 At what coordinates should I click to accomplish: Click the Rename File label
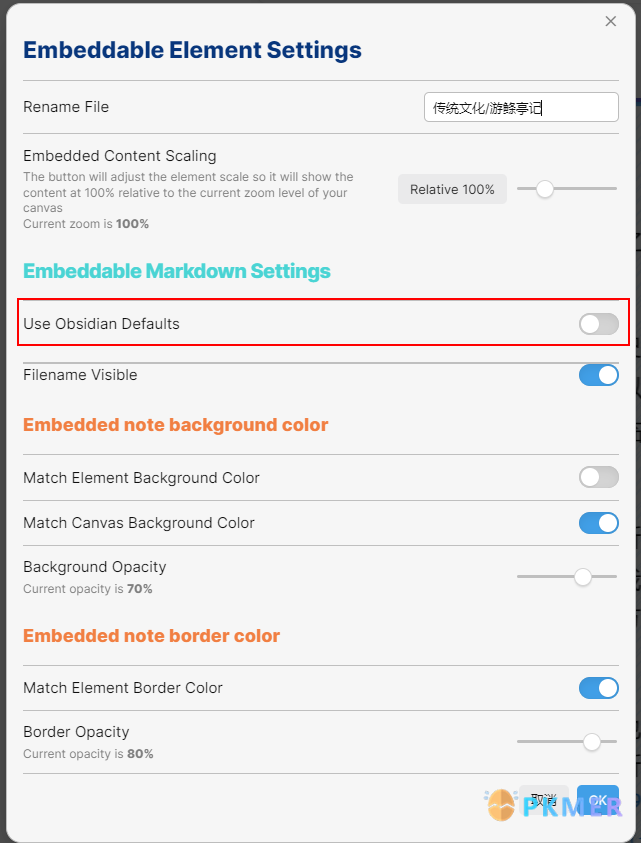(66, 106)
